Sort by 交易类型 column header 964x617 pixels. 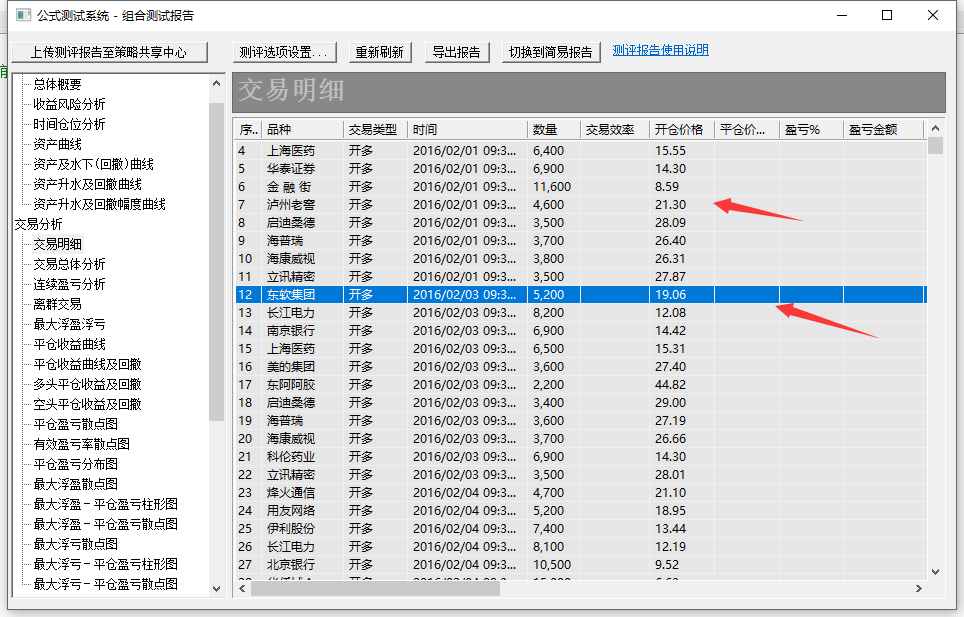click(375, 130)
